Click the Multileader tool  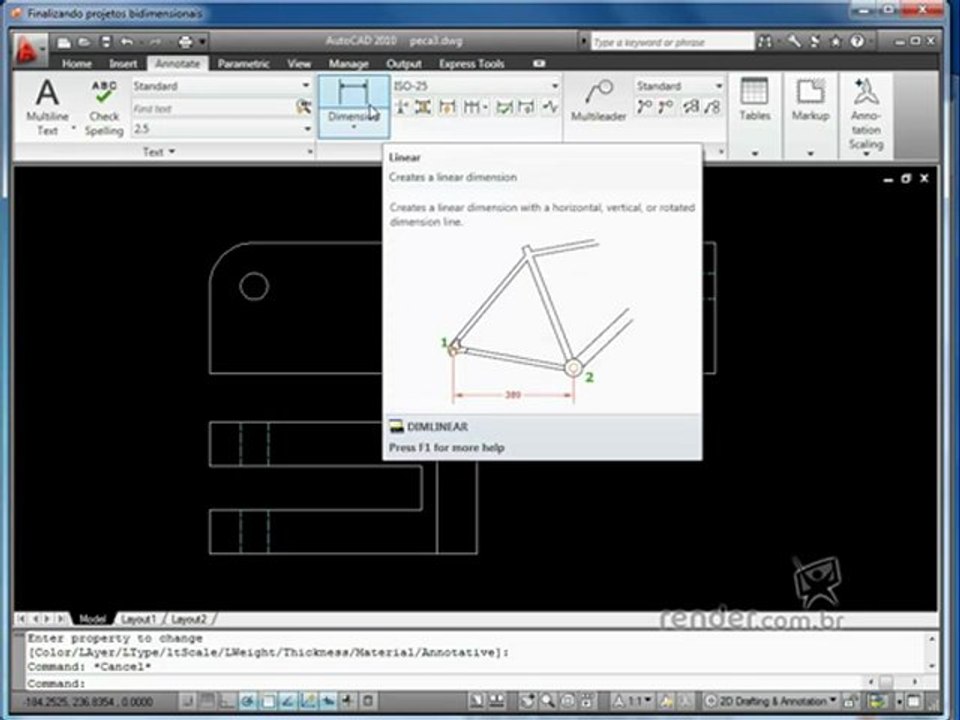coord(598,100)
